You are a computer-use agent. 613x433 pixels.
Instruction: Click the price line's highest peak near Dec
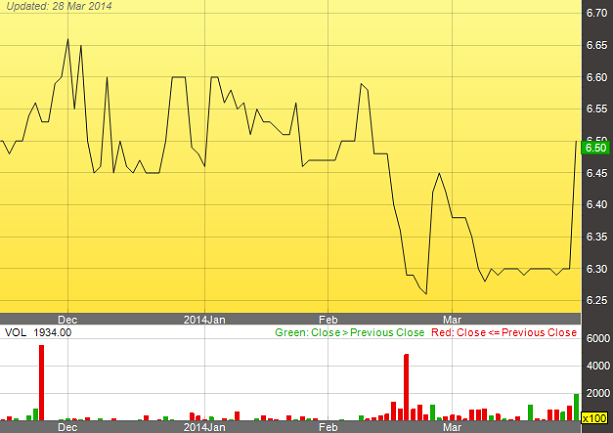[x=68, y=39]
